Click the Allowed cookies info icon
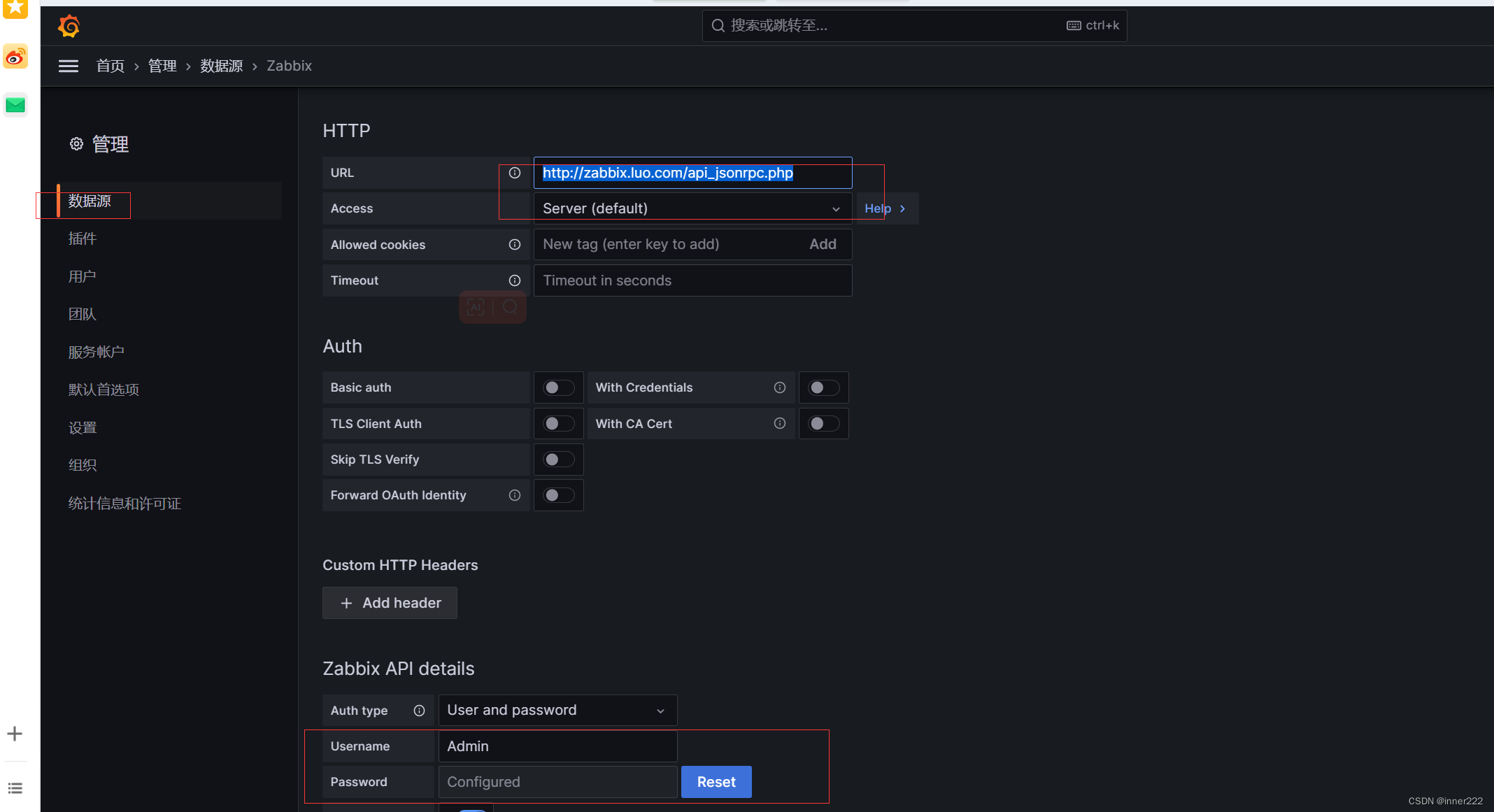1494x812 pixels. pyautogui.click(x=515, y=245)
